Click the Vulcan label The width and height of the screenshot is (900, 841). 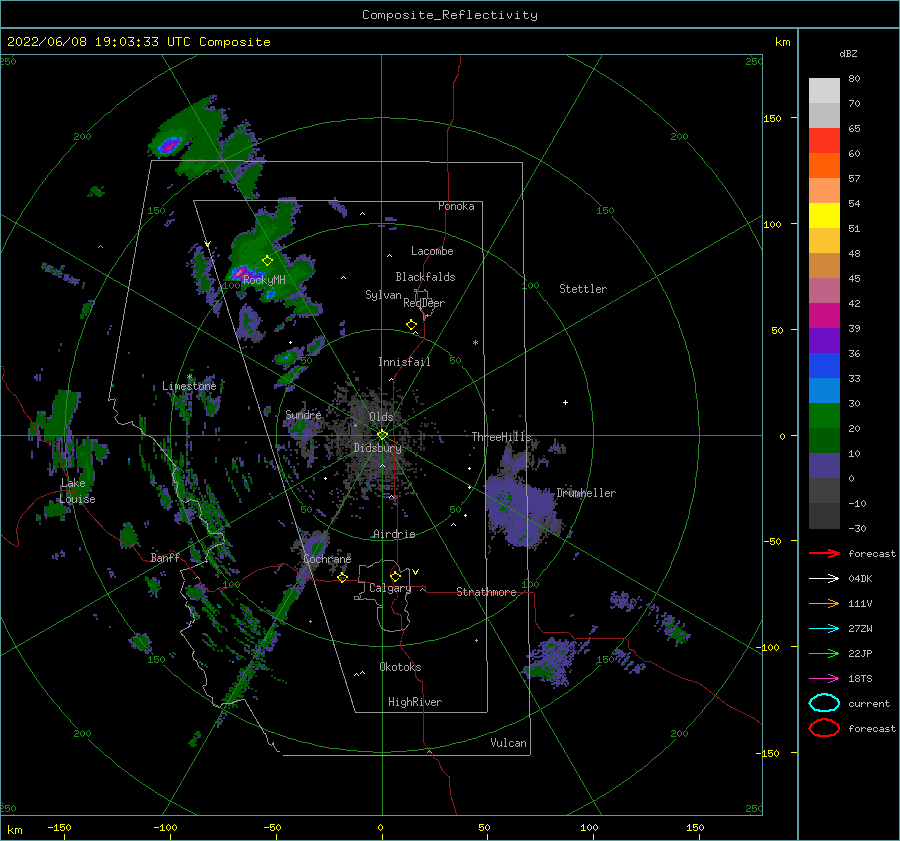508,743
